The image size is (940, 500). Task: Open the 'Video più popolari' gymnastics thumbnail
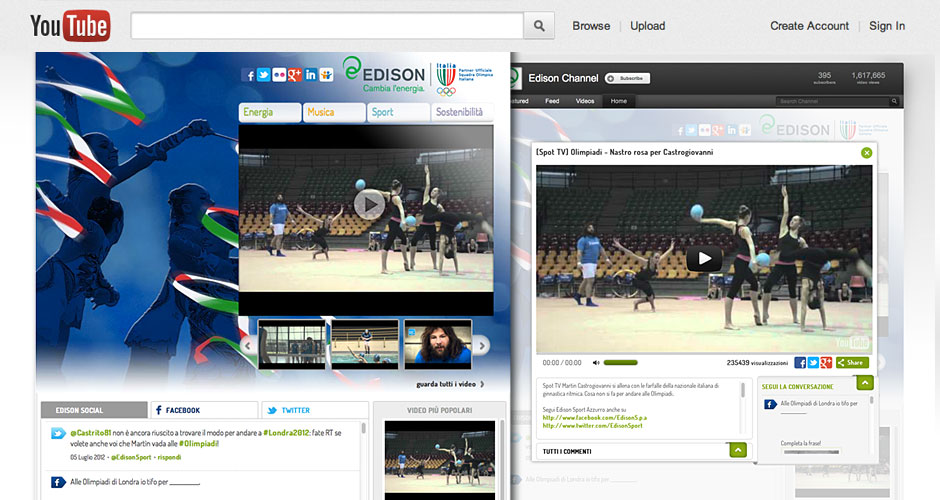point(439,459)
